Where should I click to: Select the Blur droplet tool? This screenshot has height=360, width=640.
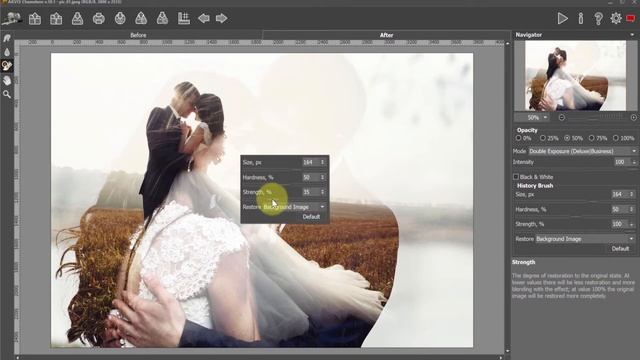pos(7,52)
